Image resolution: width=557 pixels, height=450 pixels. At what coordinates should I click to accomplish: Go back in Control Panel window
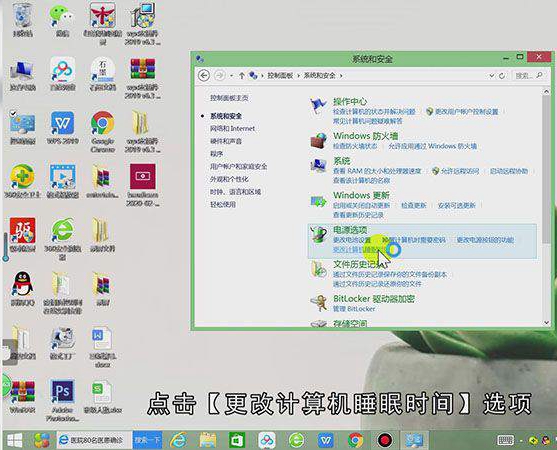click(204, 76)
